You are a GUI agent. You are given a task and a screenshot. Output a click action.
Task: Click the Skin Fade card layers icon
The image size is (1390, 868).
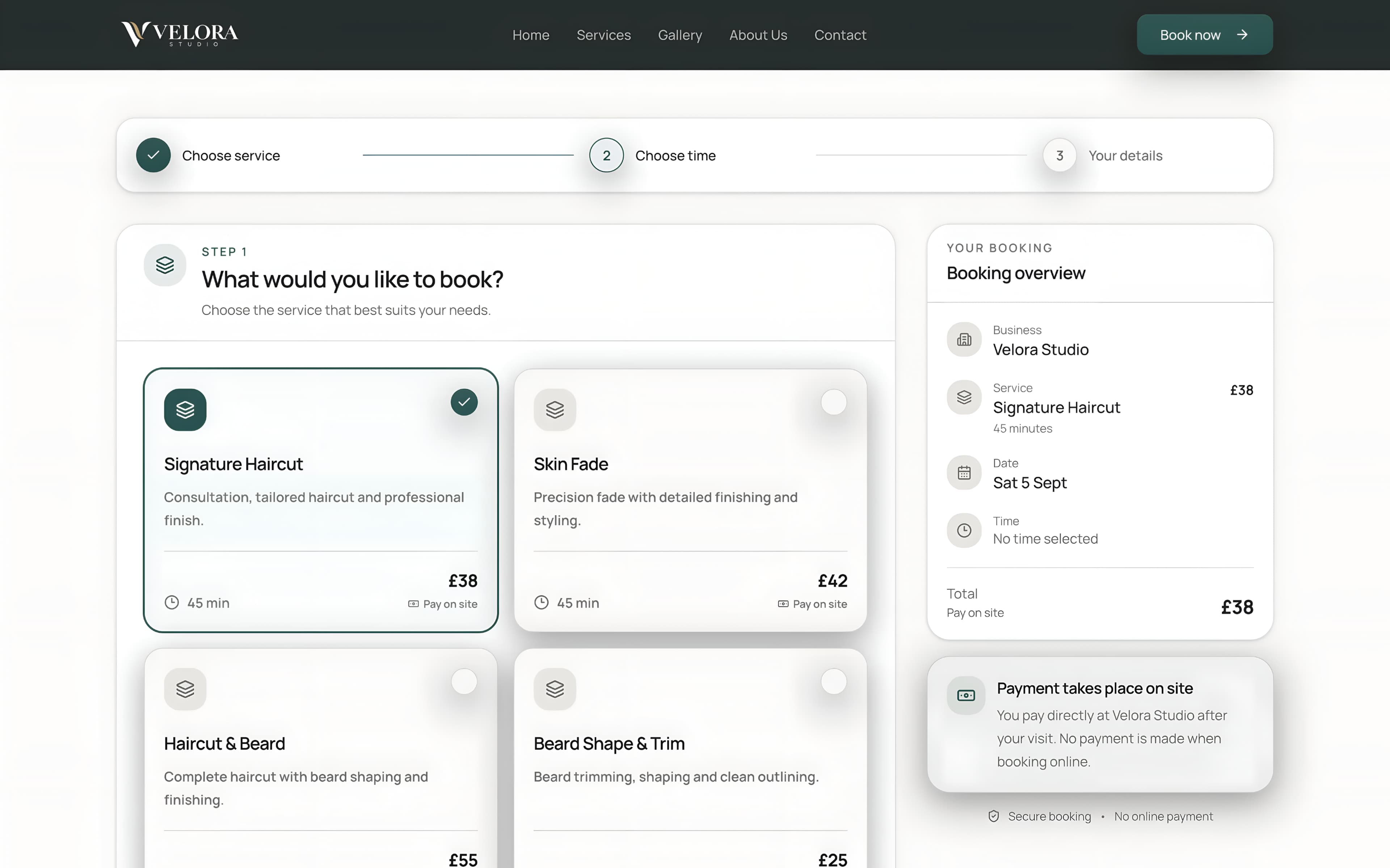click(x=555, y=409)
